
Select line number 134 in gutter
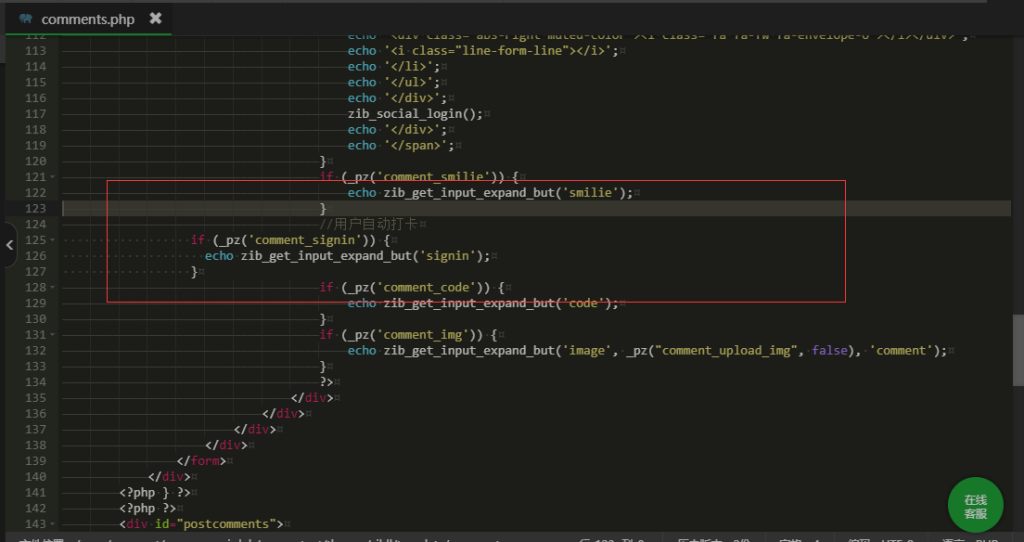tap(34, 381)
